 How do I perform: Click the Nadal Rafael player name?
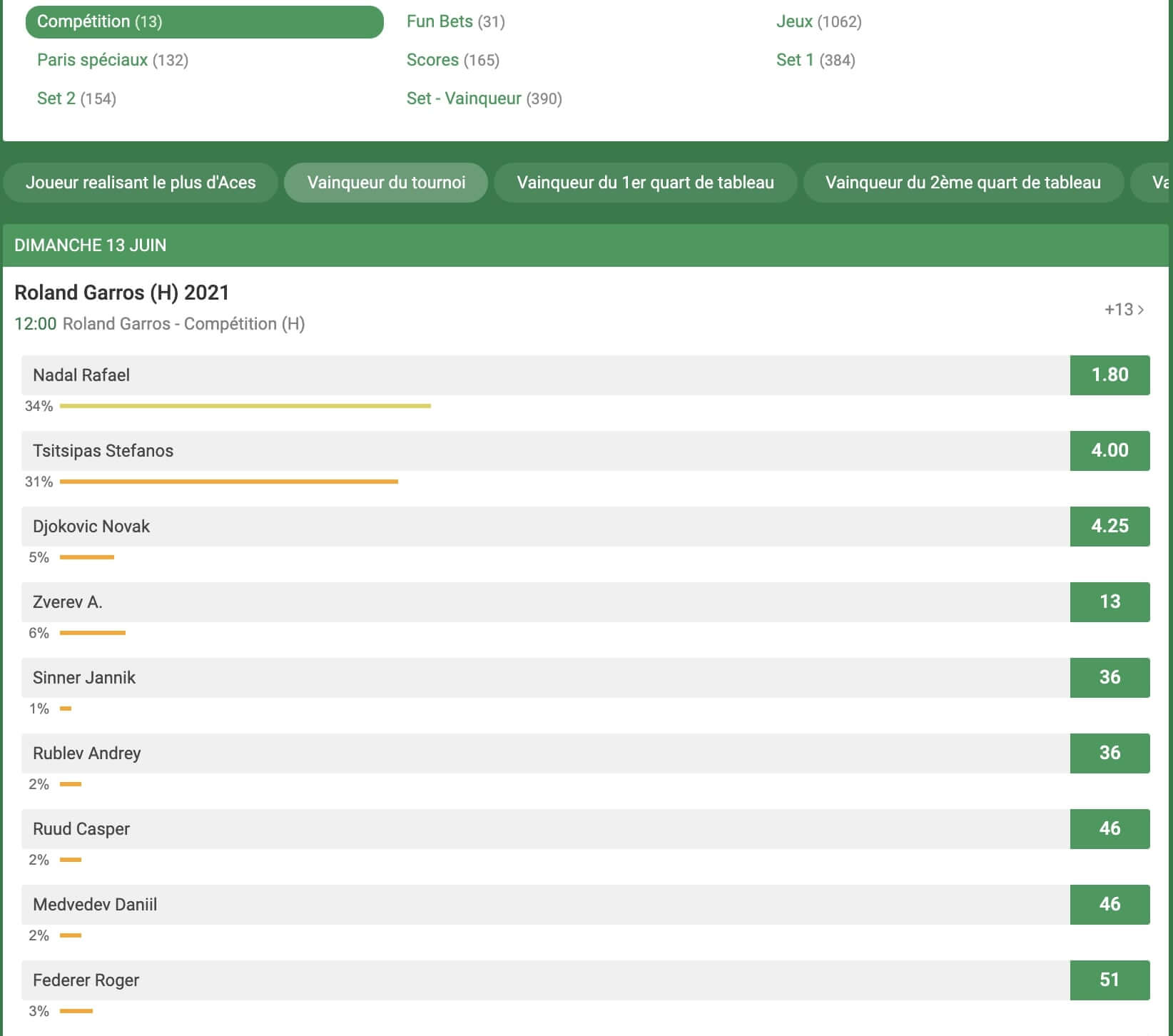tap(81, 375)
